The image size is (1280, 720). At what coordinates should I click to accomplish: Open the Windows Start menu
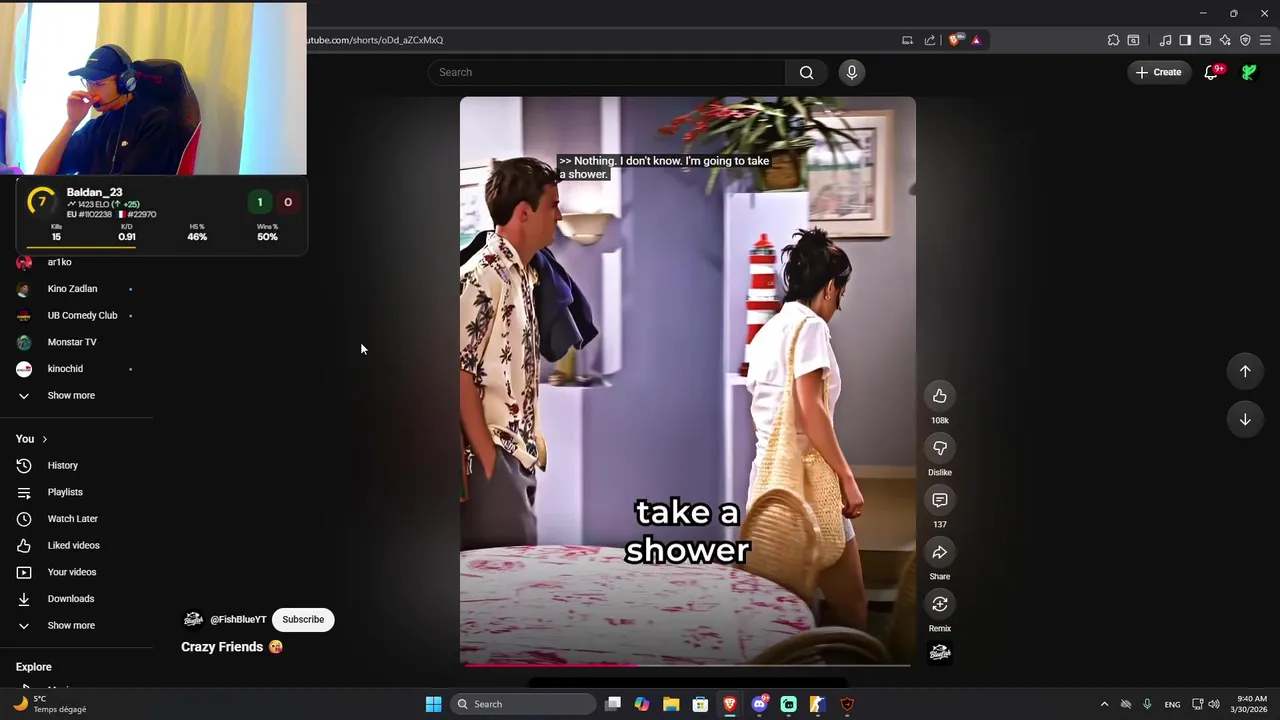433,704
